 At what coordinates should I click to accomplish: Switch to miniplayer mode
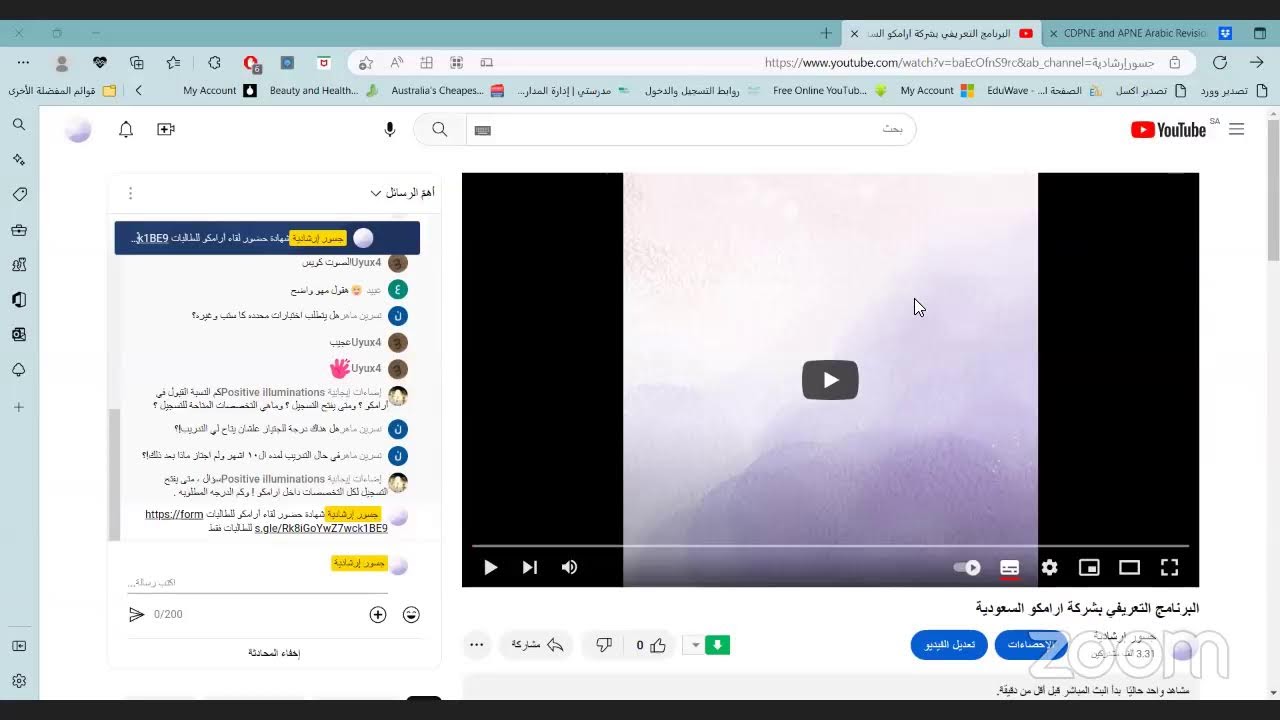1089,567
